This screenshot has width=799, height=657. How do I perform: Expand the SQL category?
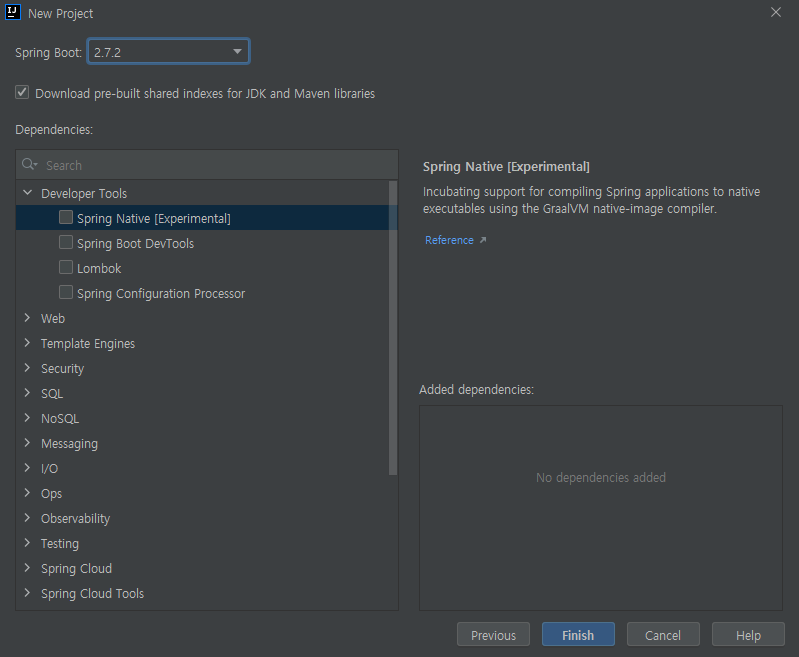28,393
